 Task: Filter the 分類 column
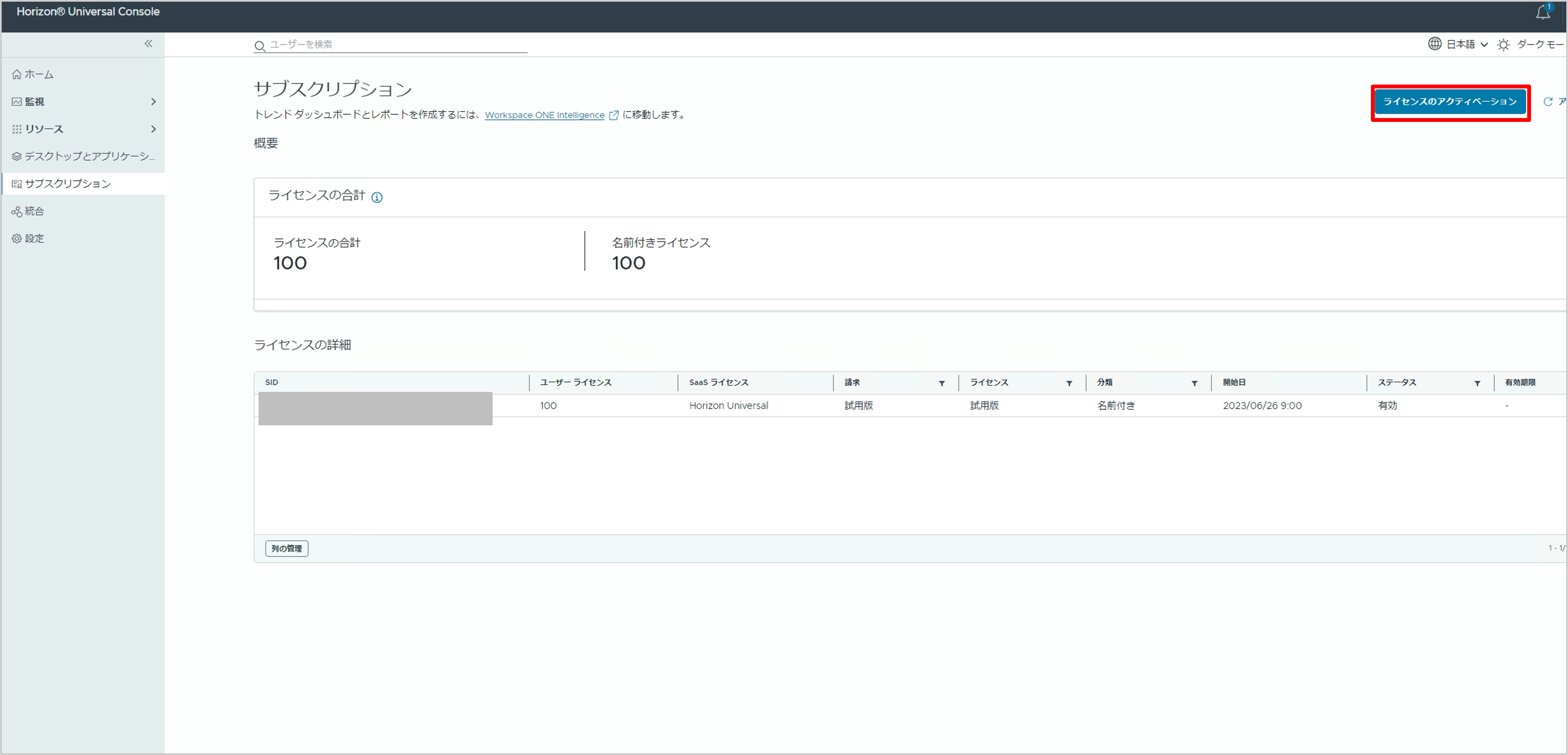point(1194,383)
